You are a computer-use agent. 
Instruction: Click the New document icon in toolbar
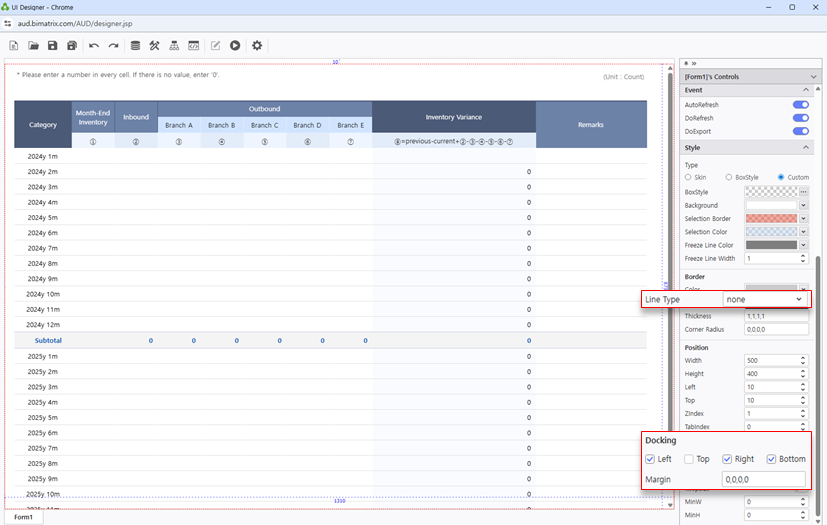[x=14, y=46]
